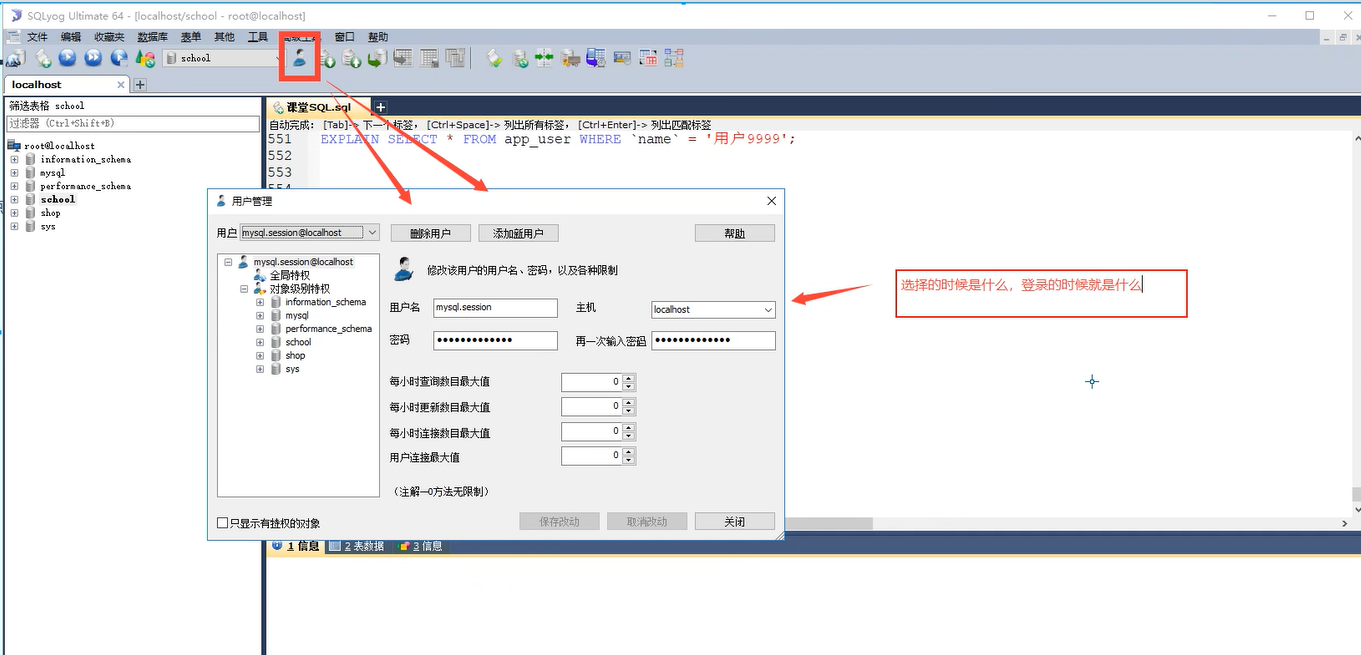Select sys in user manager tree
1361x655 pixels.
coord(292,369)
